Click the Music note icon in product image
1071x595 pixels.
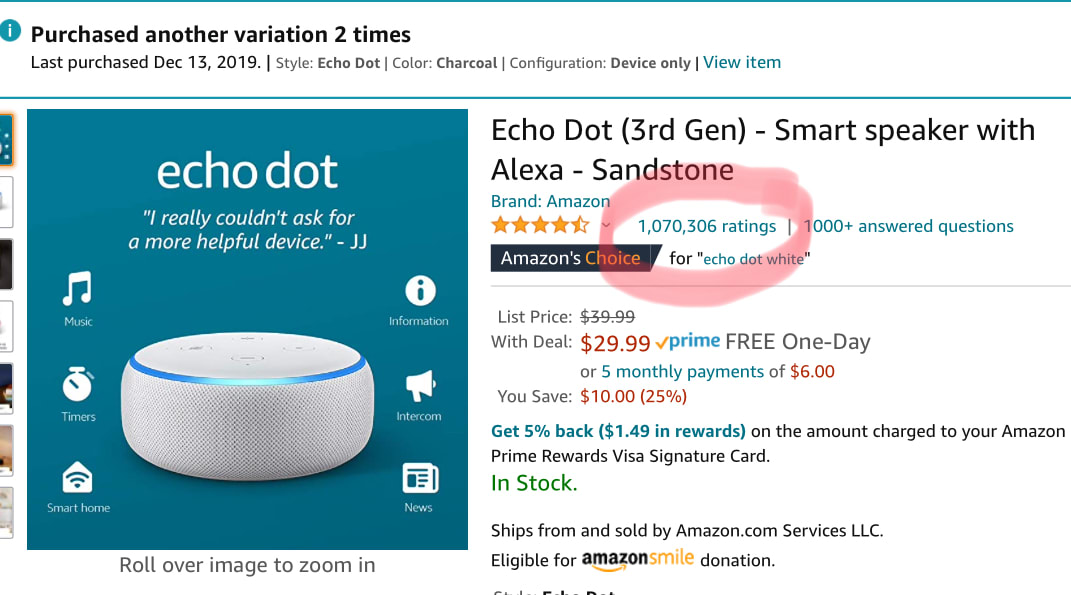pos(78,290)
